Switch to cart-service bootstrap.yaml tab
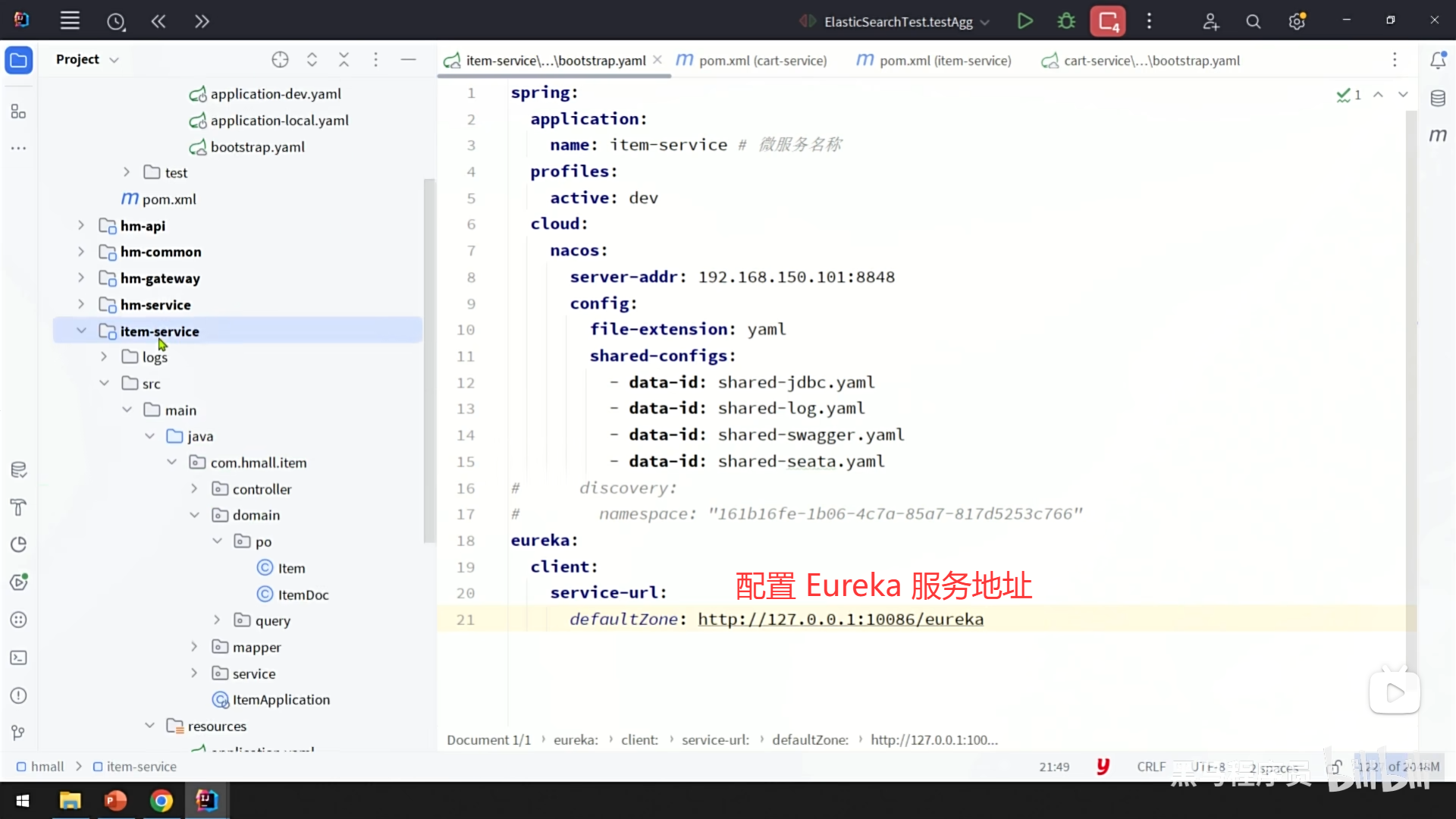Screen dimensions: 1456x819 [x=1150, y=61]
